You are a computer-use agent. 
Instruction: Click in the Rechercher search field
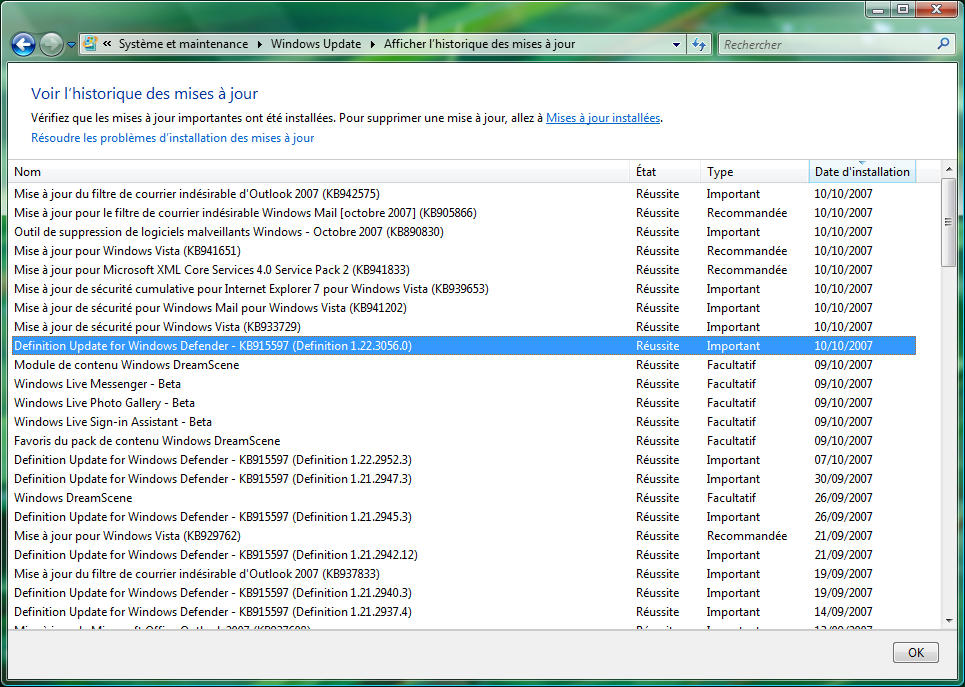coord(825,44)
